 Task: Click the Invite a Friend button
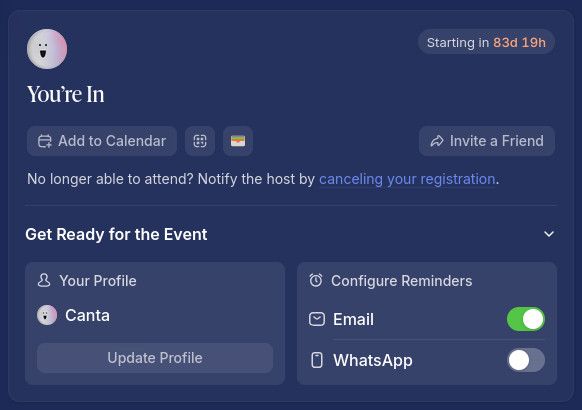(x=487, y=141)
